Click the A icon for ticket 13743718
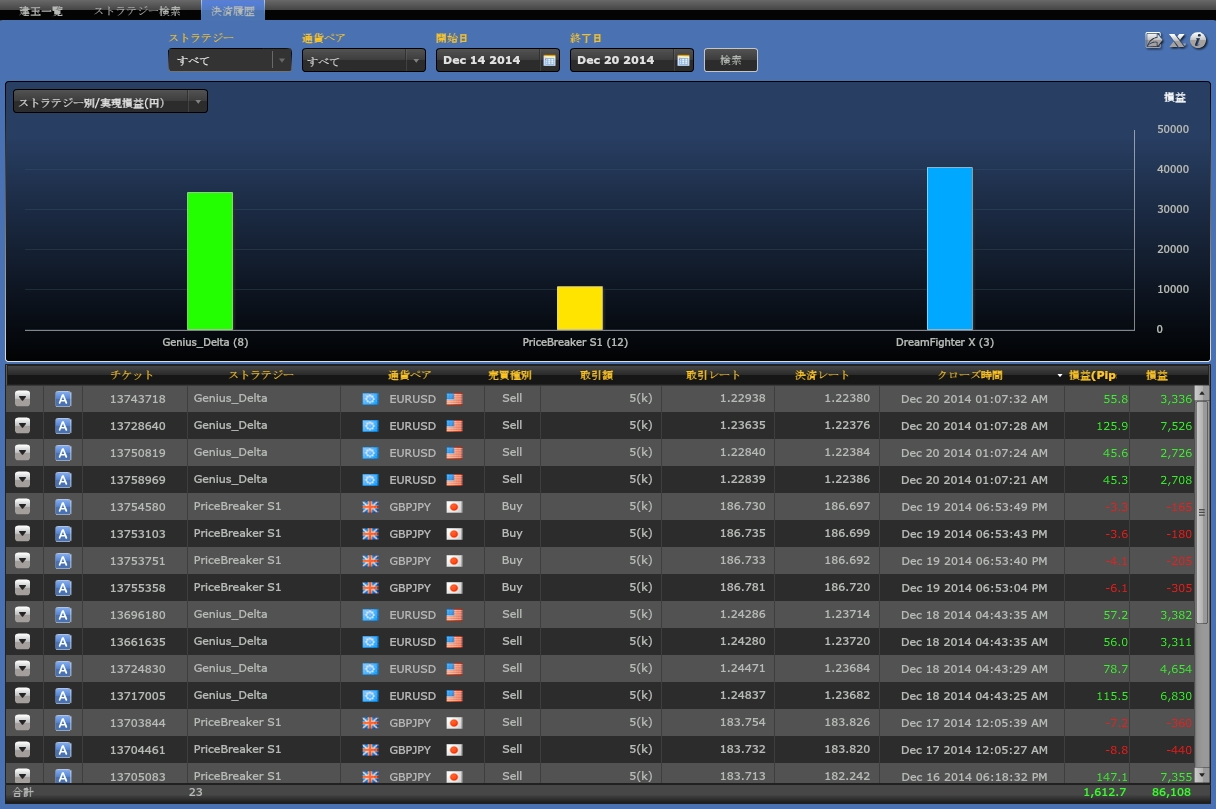The height and width of the screenshot is (809, 1216). pyautogui.click(x=63, y=399)
